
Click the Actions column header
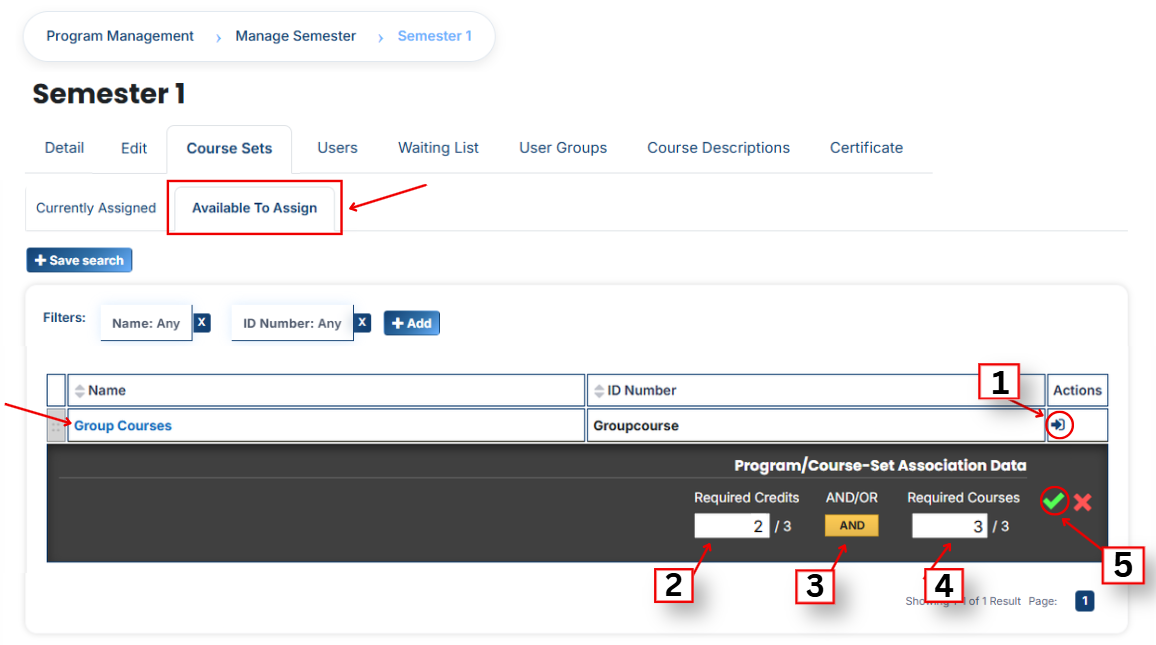(1077, 391)
